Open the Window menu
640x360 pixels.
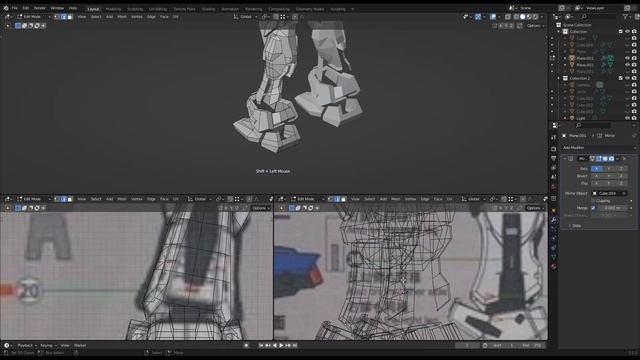point(57,8)
